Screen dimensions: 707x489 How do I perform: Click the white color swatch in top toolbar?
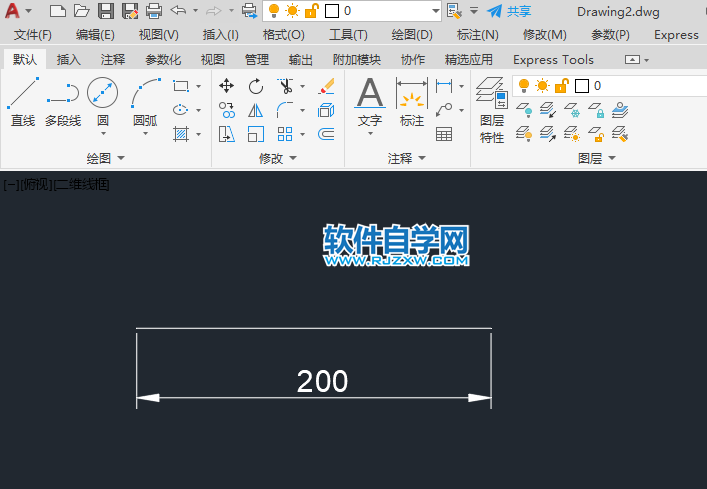332,11
